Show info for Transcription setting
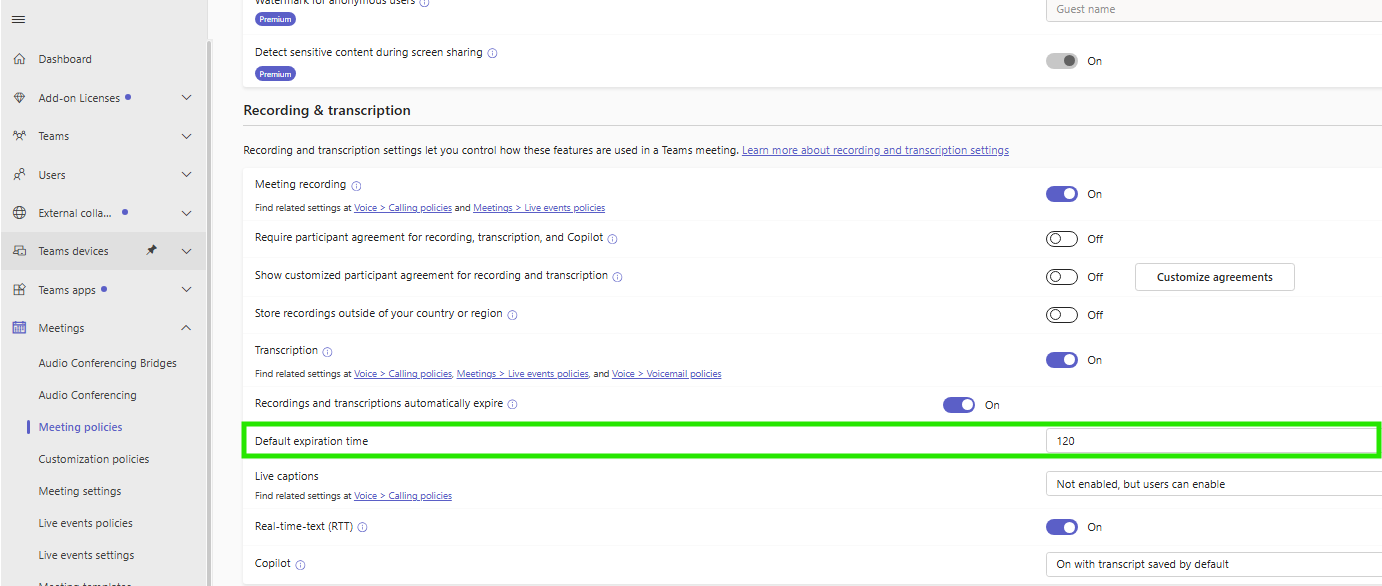This screenshot has width=1382, height=586. [327, 352]
